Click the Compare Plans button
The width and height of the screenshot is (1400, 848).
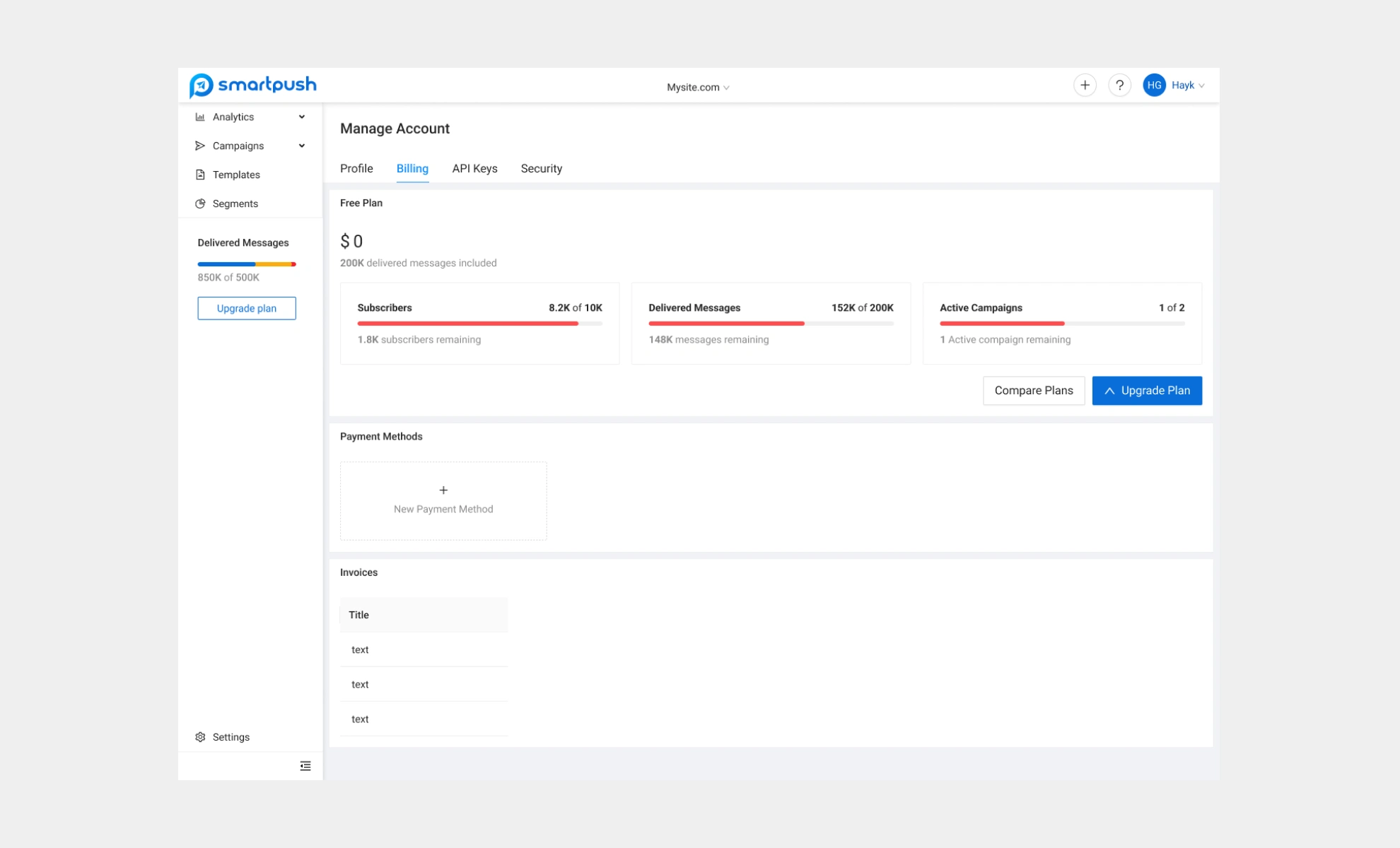coord(1034,390)
